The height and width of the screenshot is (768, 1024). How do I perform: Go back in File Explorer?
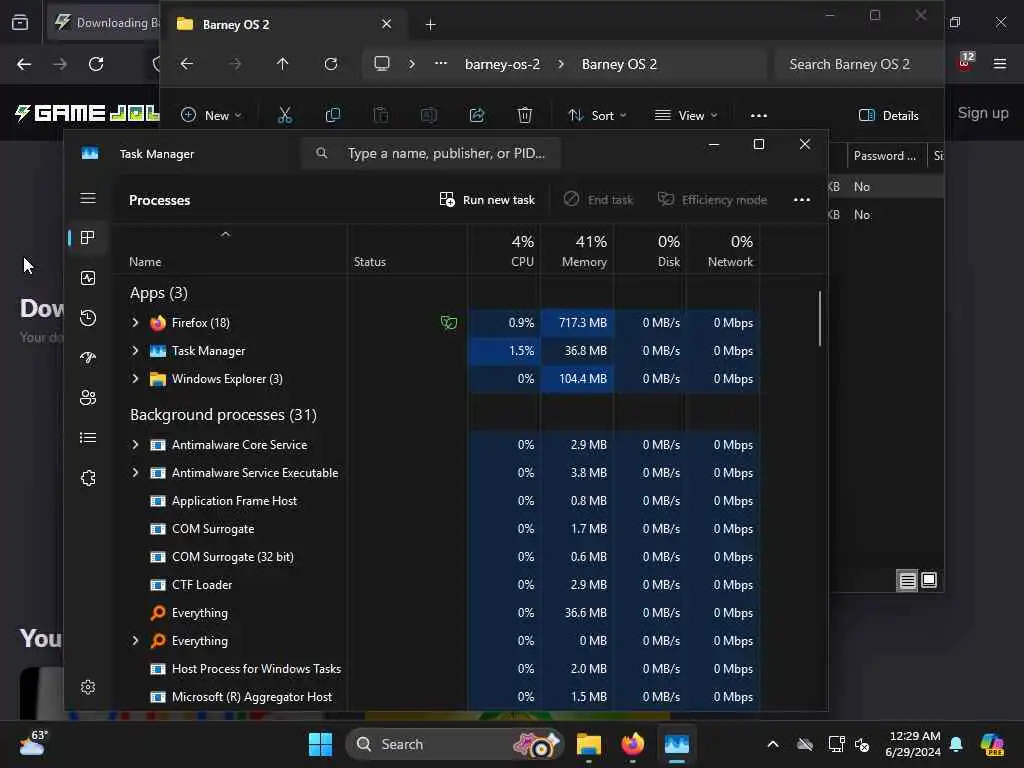pos(187,64)
